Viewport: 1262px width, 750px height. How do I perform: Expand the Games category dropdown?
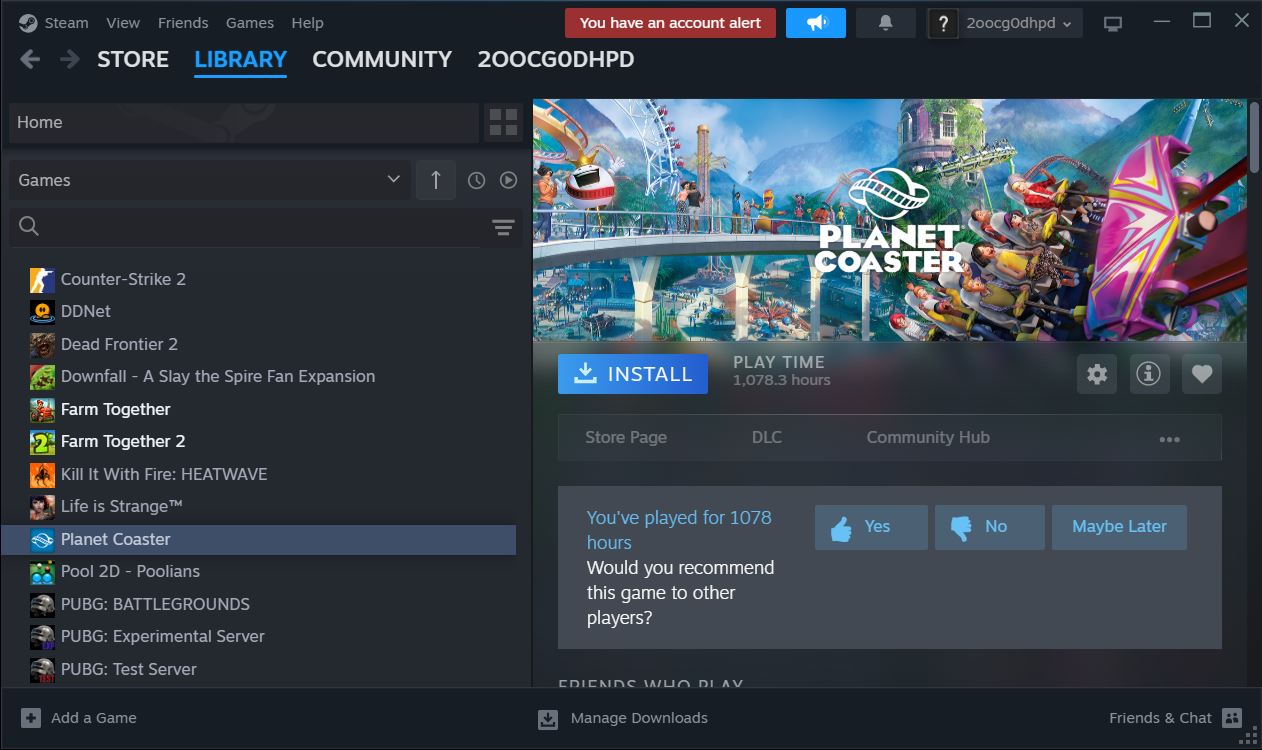point(210,180)
